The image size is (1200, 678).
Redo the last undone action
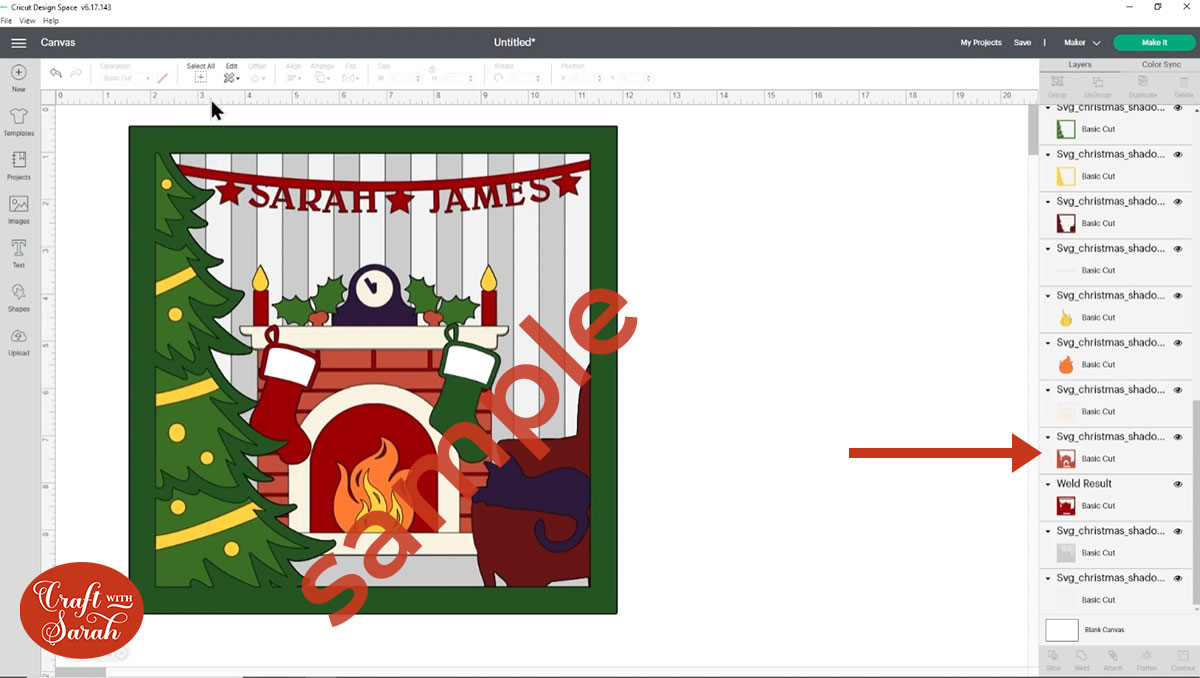click(x=76, y=73)
